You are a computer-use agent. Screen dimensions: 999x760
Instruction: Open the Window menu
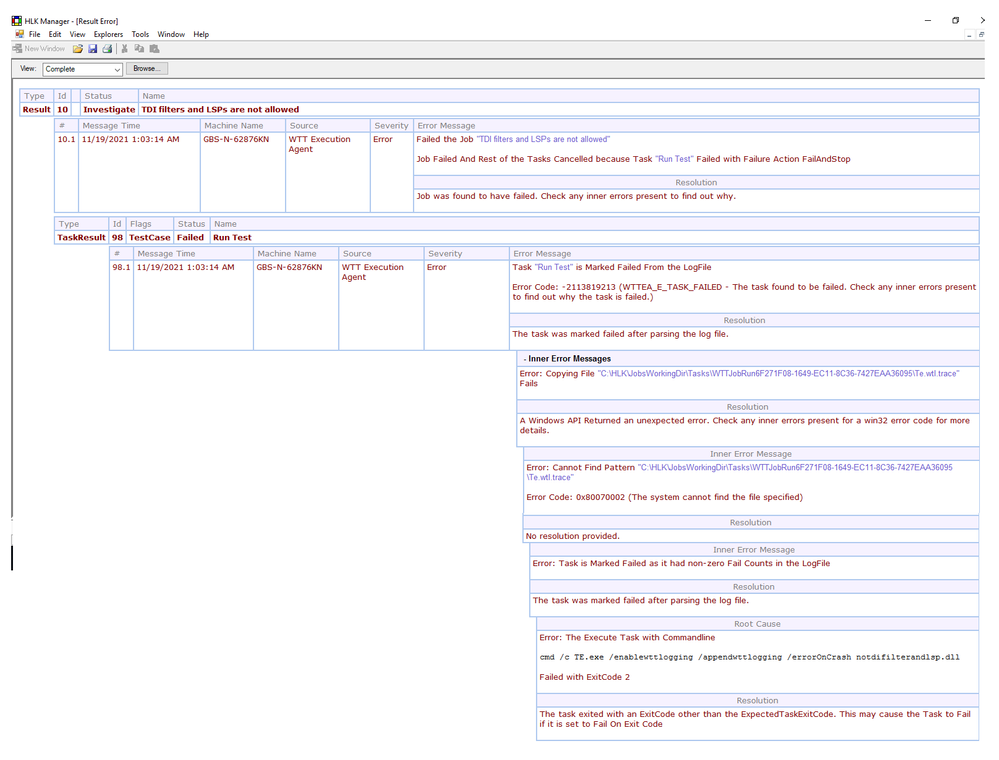click(x=171, y=34)
